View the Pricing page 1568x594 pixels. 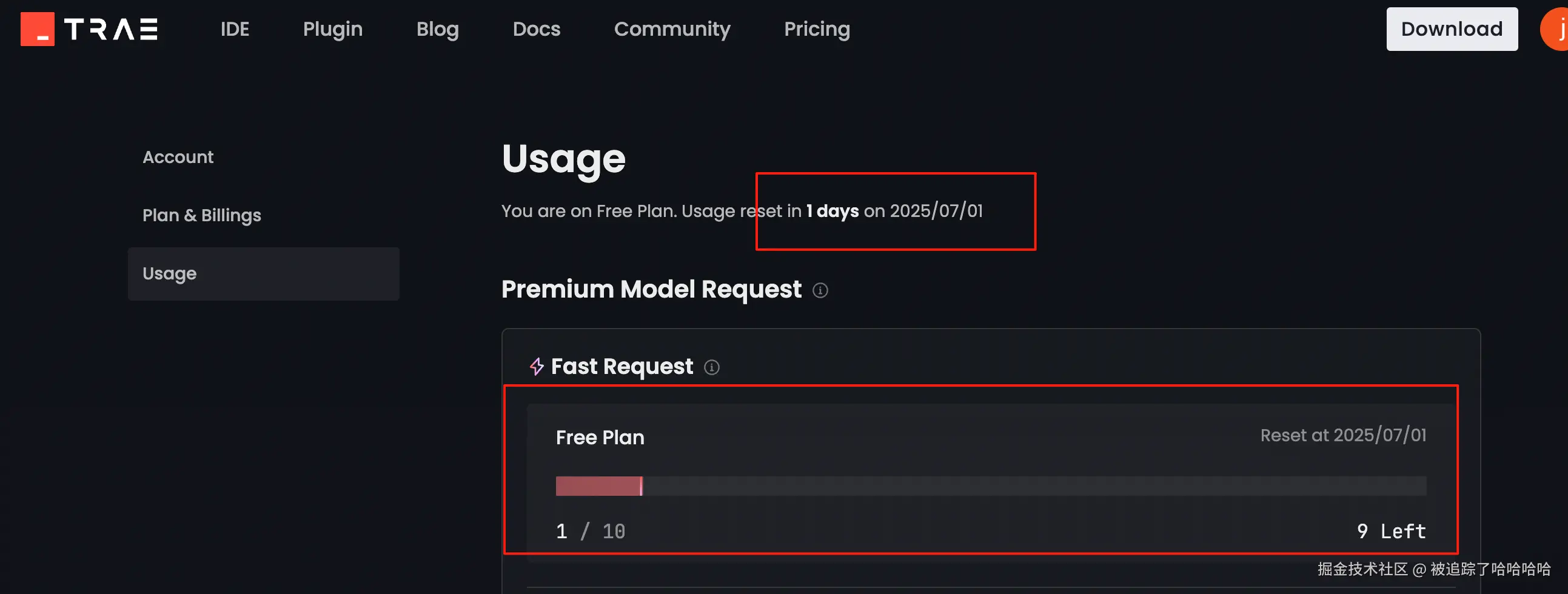click(x=816, y=29)
